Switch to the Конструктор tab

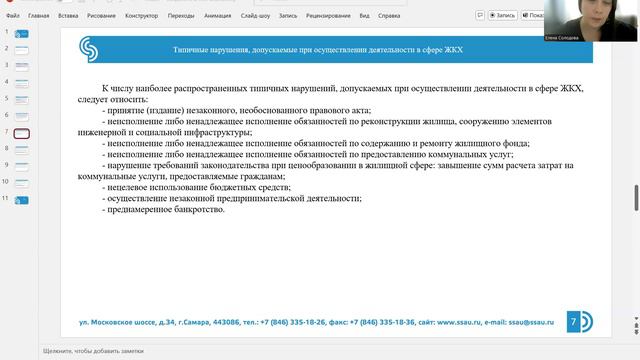point(141,16)
